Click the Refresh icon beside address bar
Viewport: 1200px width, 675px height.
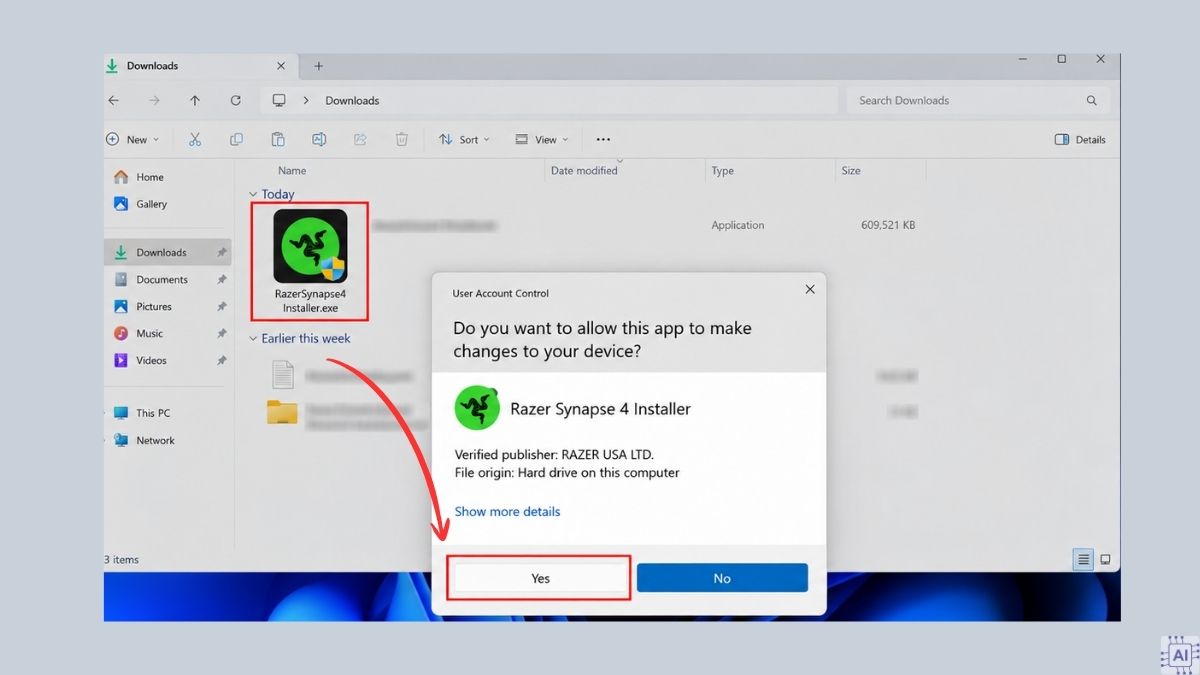point(236,100)
